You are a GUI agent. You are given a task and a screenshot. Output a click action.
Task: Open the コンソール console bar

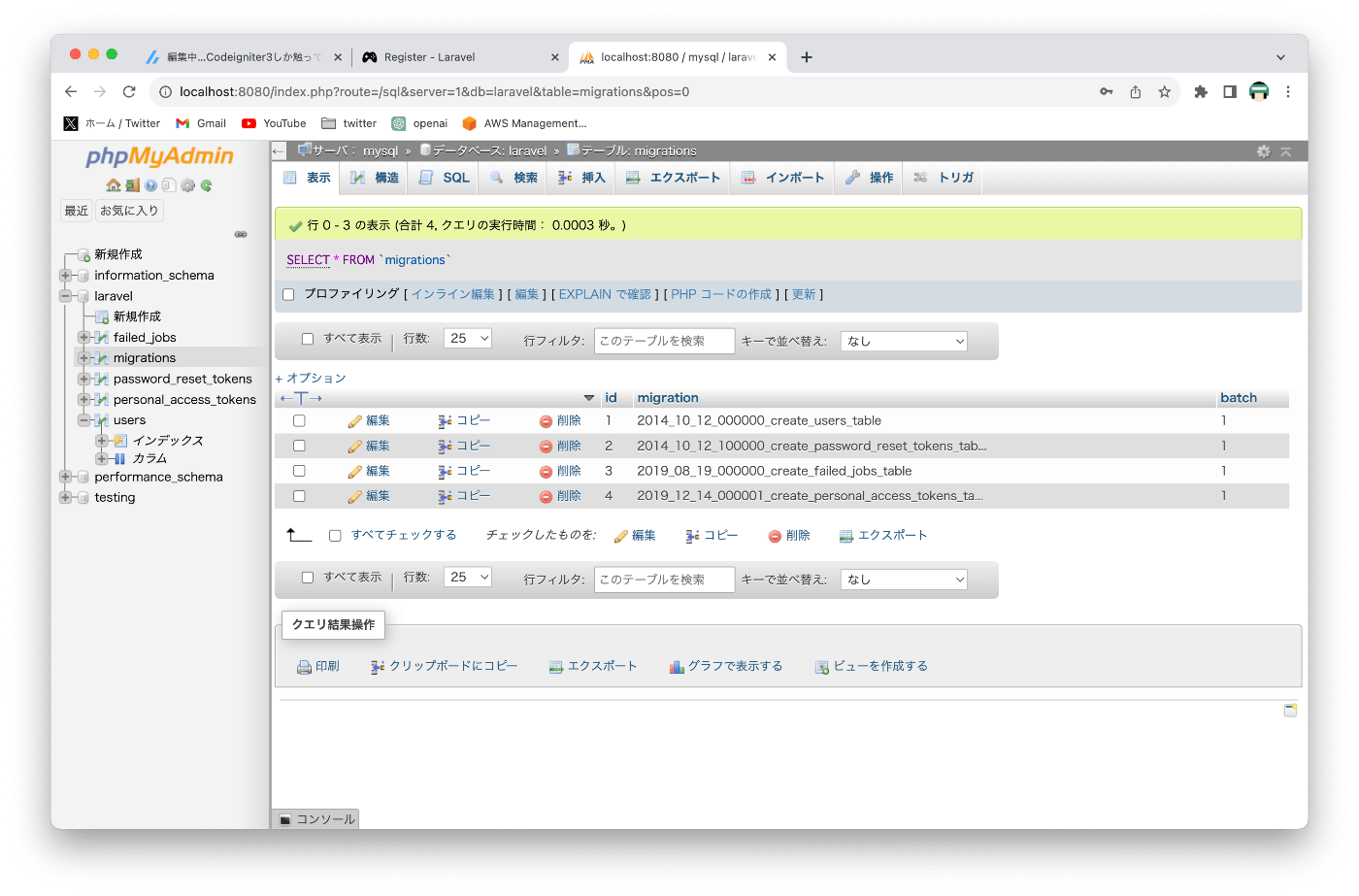[316, 819]
